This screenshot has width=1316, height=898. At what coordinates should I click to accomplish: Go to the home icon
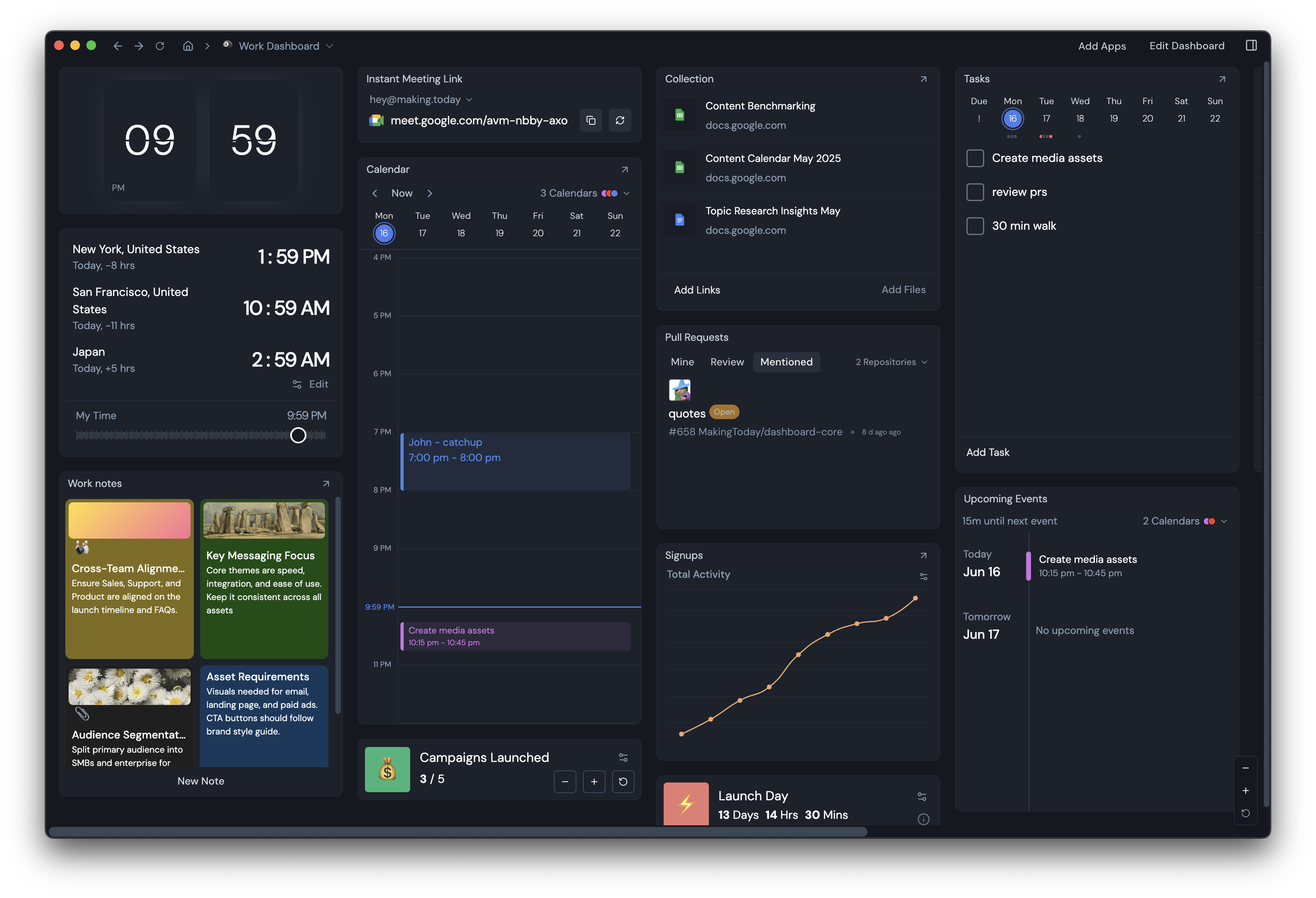[188, 46]
